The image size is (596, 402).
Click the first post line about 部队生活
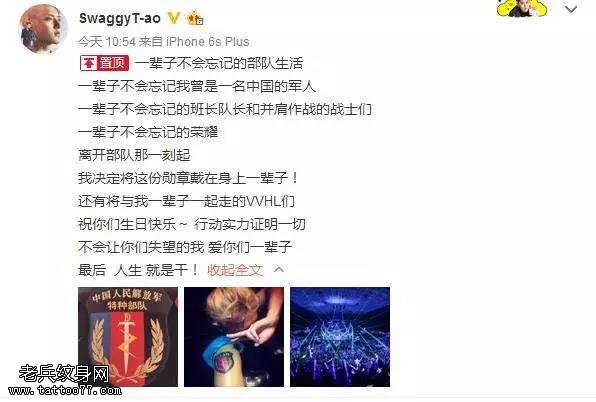(x=219, y=63)
